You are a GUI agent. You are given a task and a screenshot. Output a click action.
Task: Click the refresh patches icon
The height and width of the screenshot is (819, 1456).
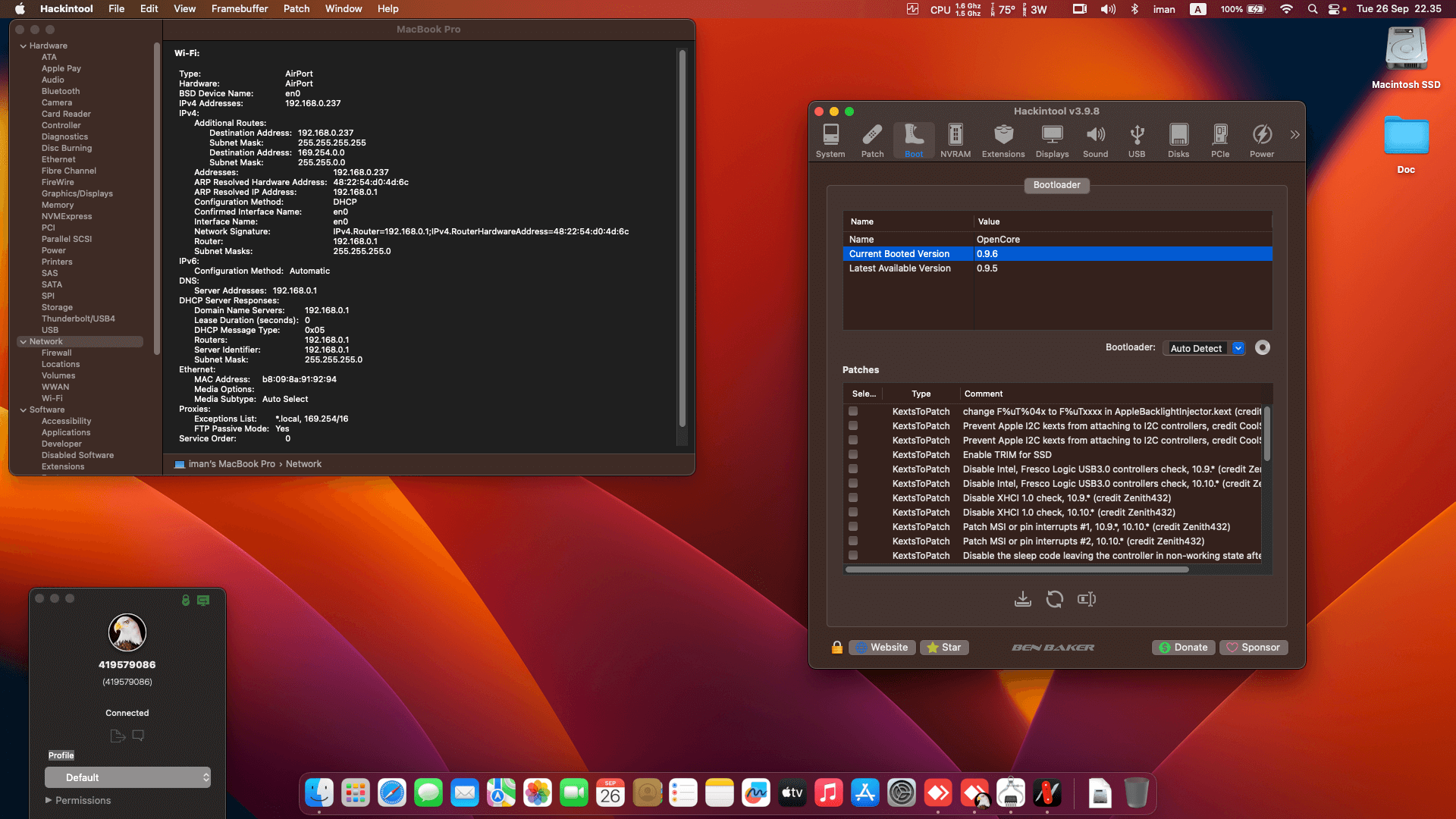1054,599
